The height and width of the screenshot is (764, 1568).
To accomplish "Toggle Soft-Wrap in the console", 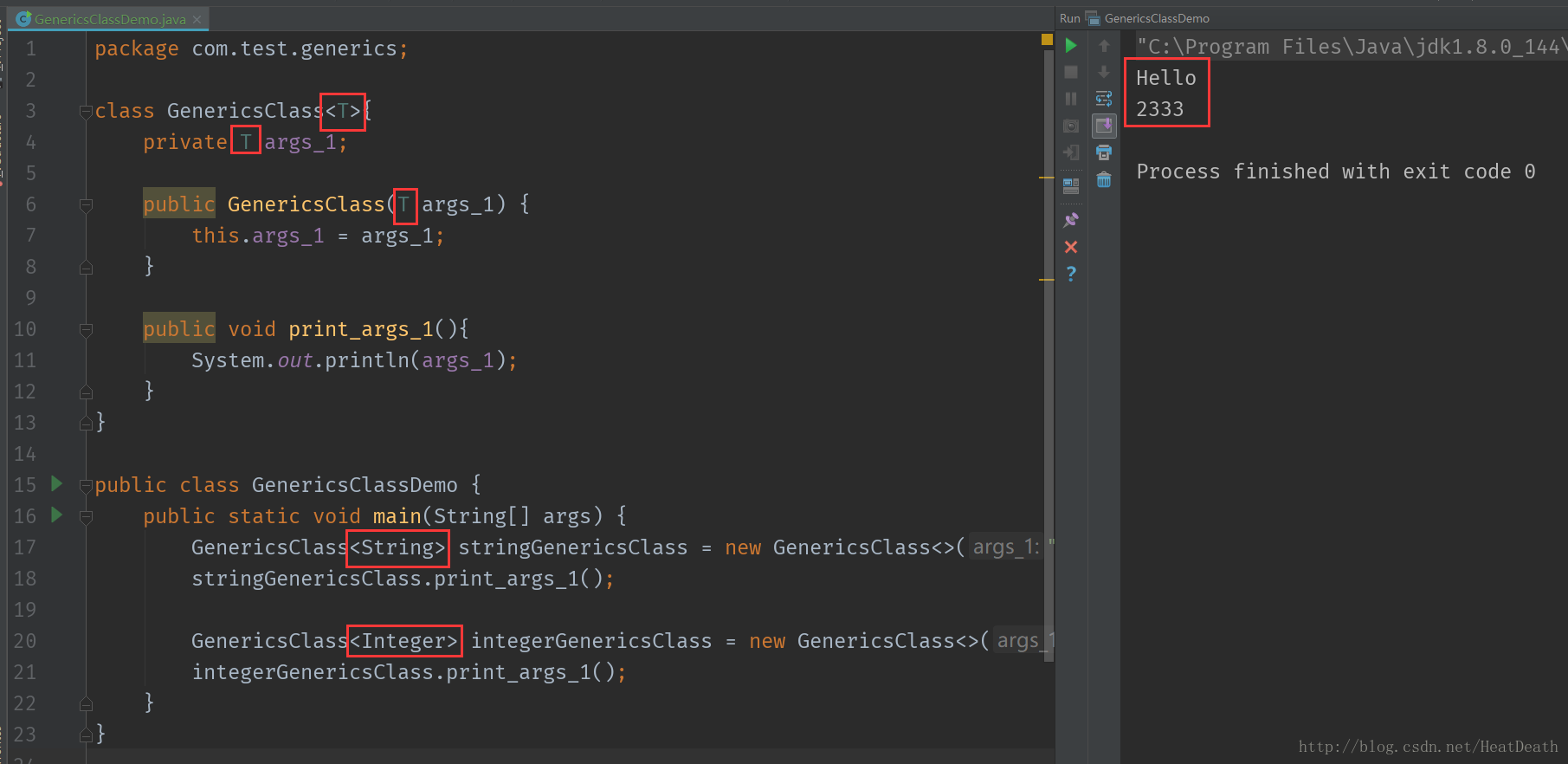I will pos(1104,99).
